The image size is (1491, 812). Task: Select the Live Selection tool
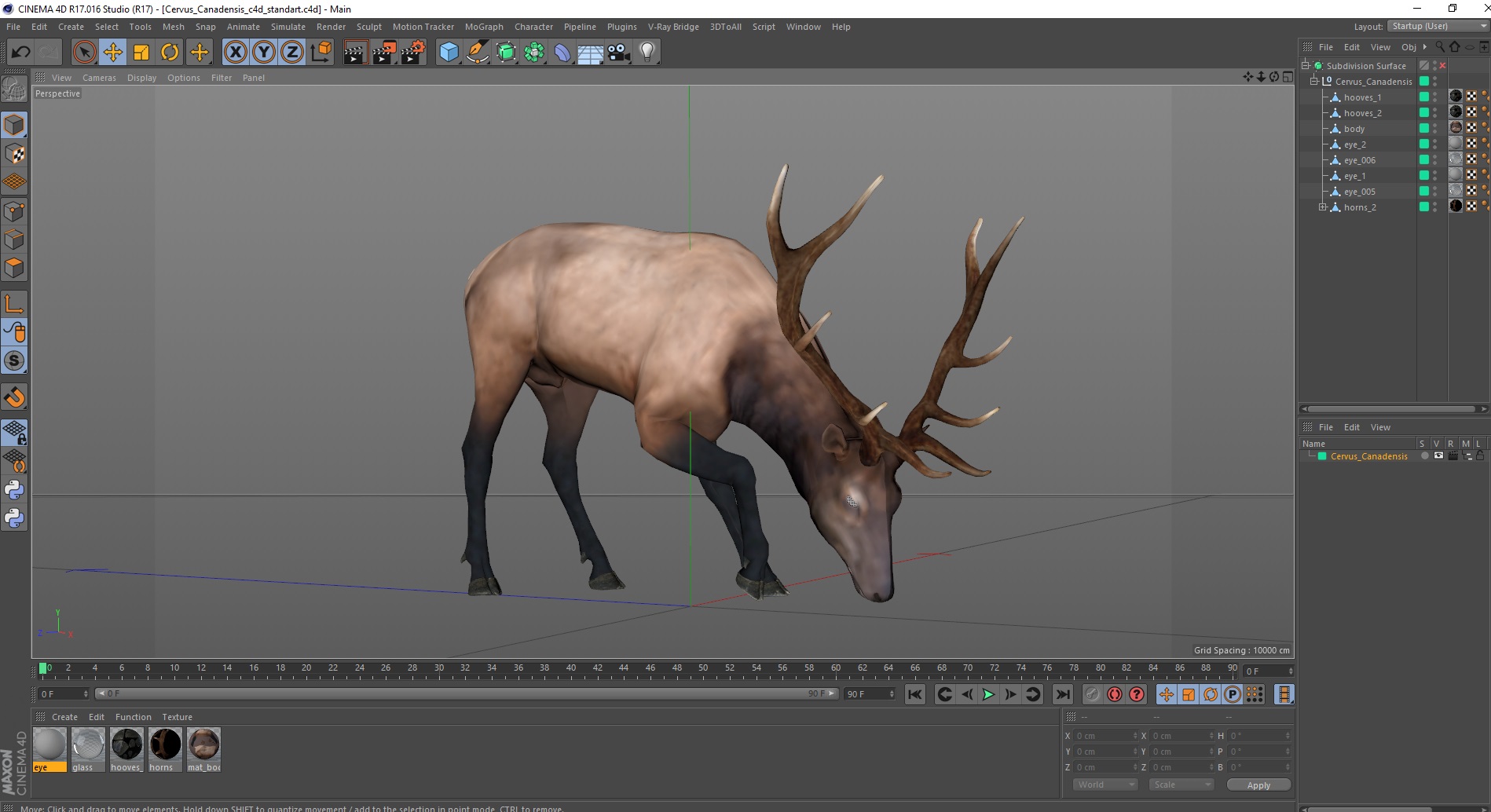[84, 53]
